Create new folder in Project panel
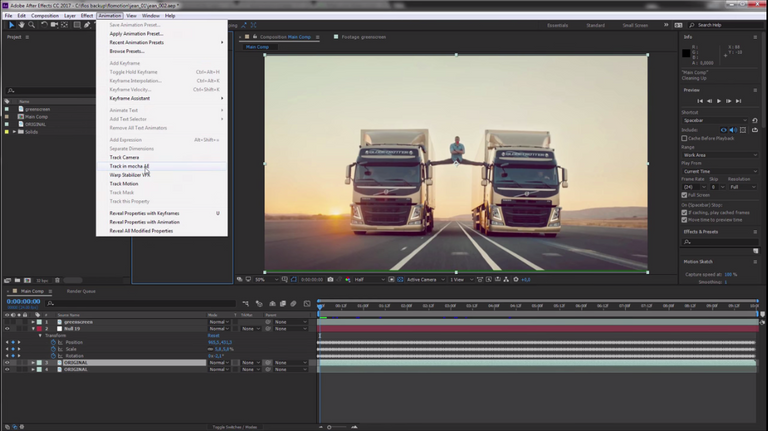Viewport: 768px width, 431px height. (x=17, y=281)
